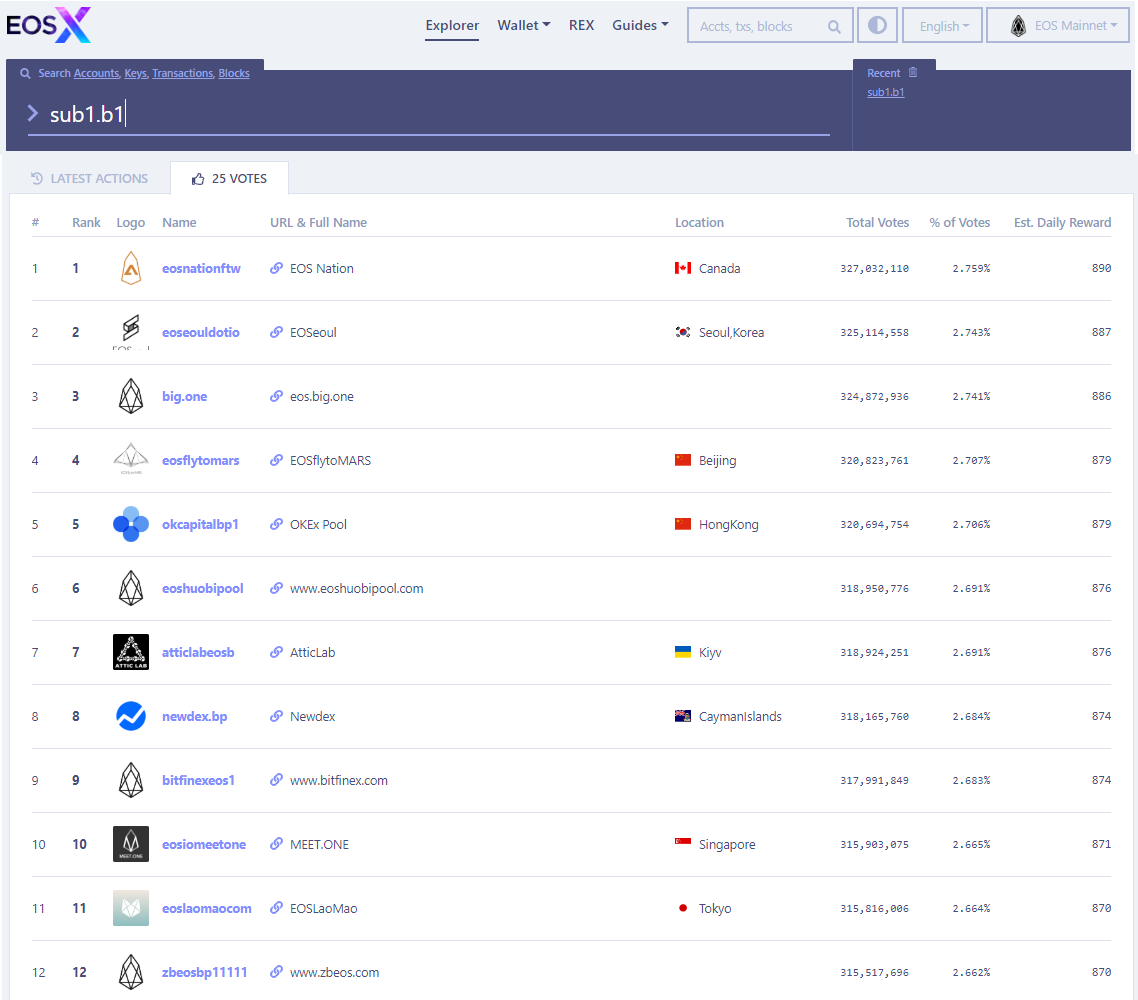The width and height of the screenshot is (1138, 1000).
Task: Select the 25 Votes tab
Action: pos(229,179)
